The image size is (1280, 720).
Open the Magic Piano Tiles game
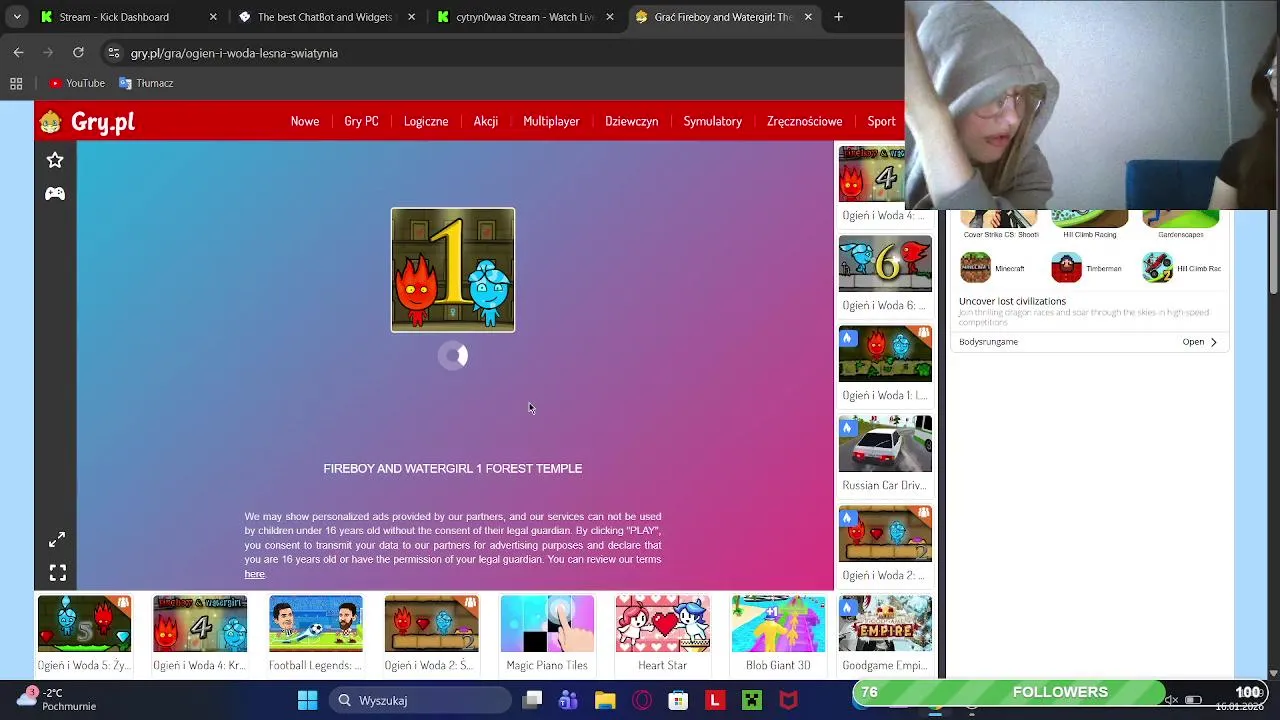coord(547,634)
